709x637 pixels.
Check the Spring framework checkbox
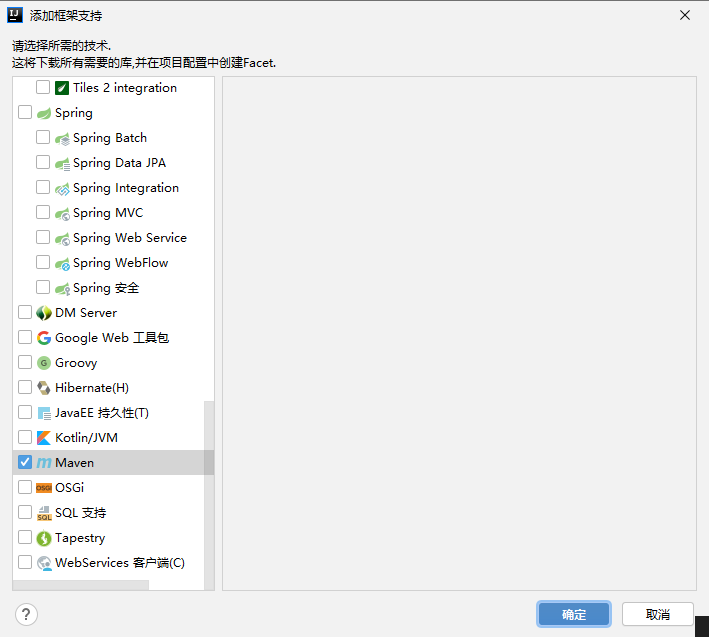coord(25,112)
